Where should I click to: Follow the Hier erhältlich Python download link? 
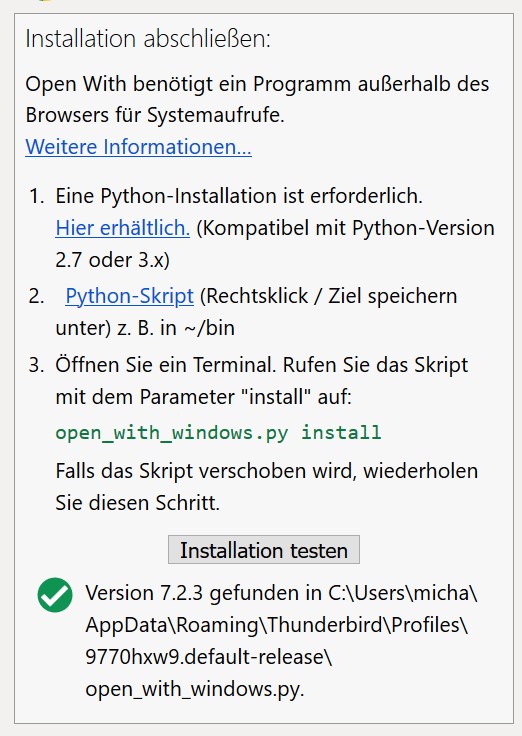click(123, 228)
